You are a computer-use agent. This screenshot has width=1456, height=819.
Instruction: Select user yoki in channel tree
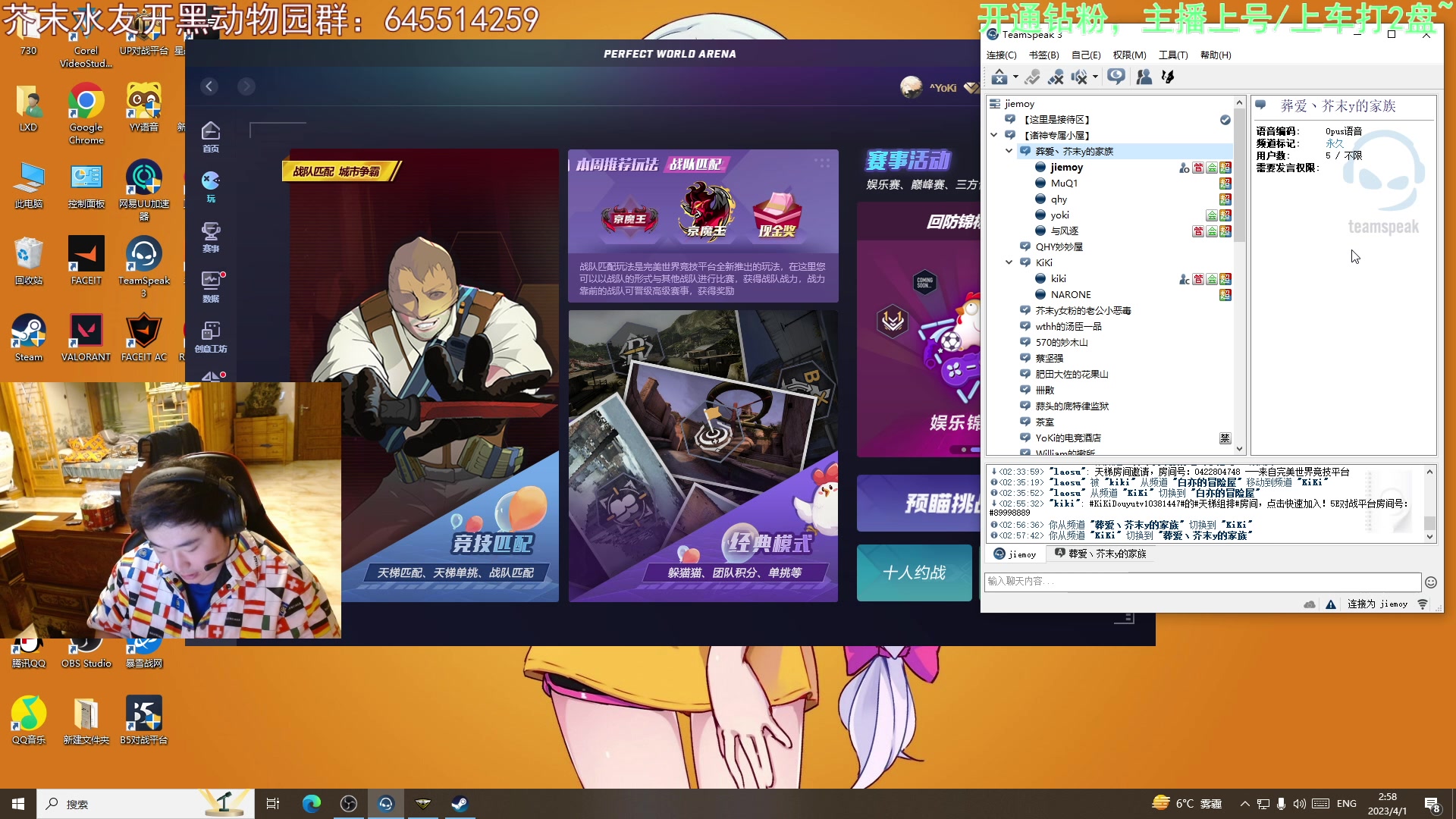[x=1059, y=215]
